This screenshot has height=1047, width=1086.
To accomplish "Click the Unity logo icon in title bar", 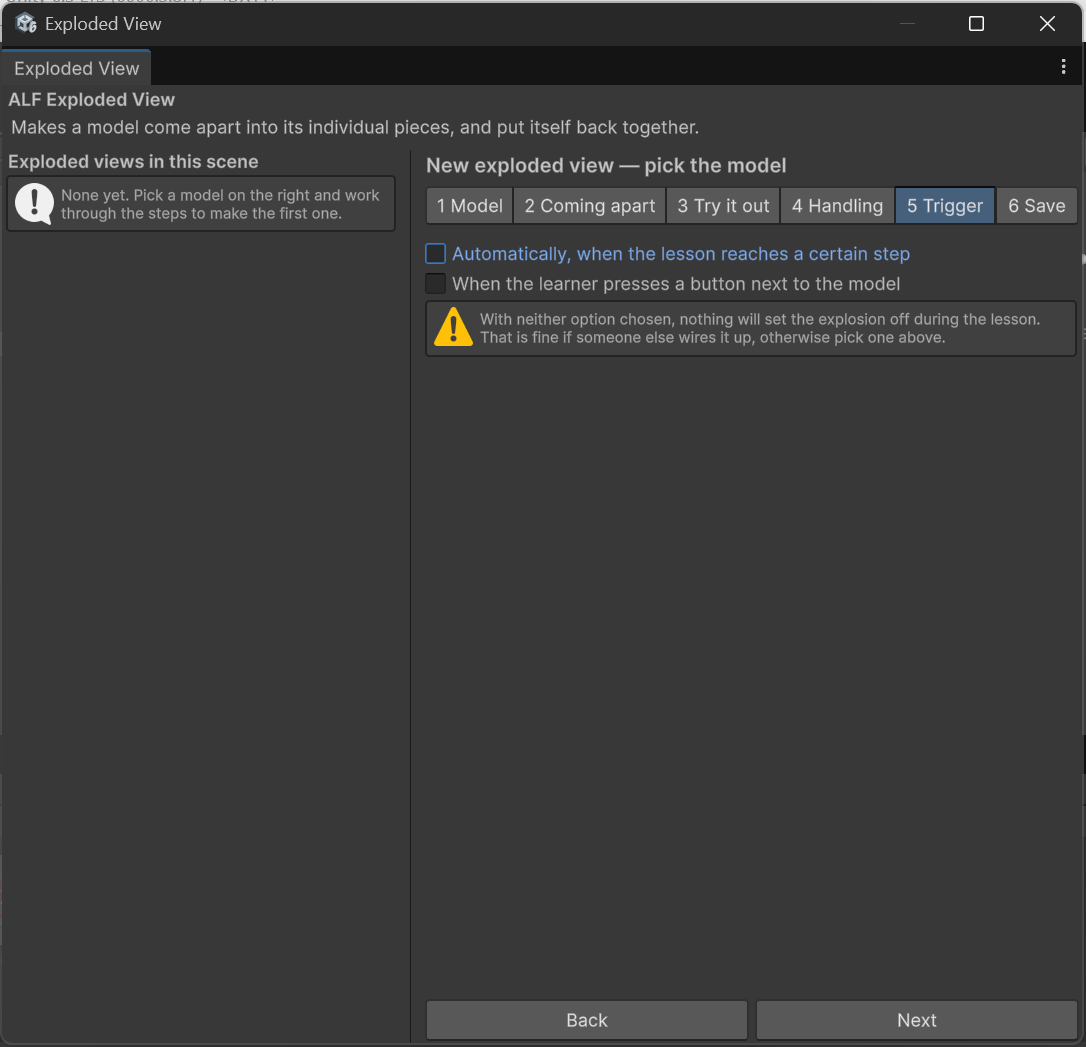I will (26, 24).
